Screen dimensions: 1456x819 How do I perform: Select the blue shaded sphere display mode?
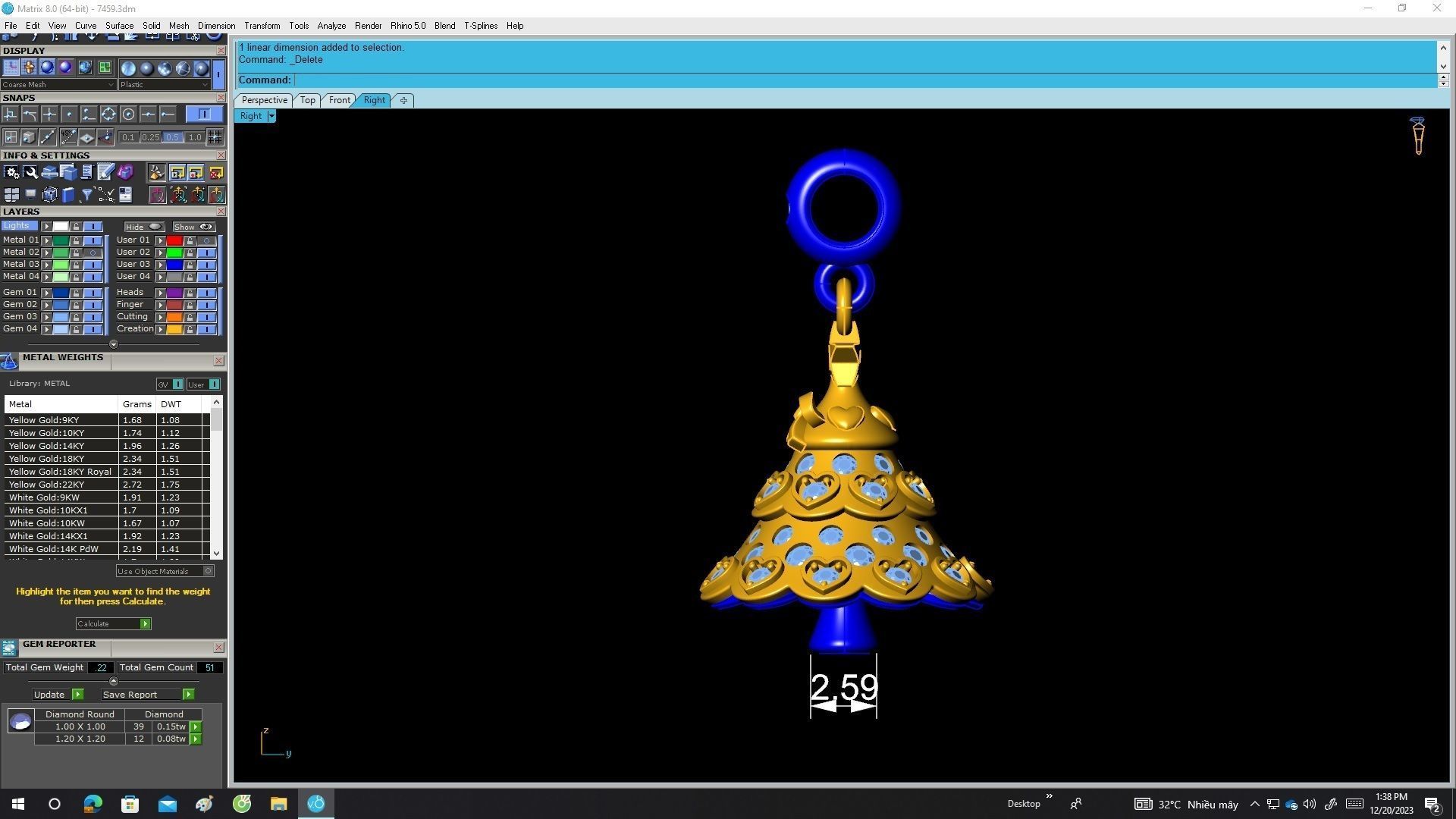(47, 67)
